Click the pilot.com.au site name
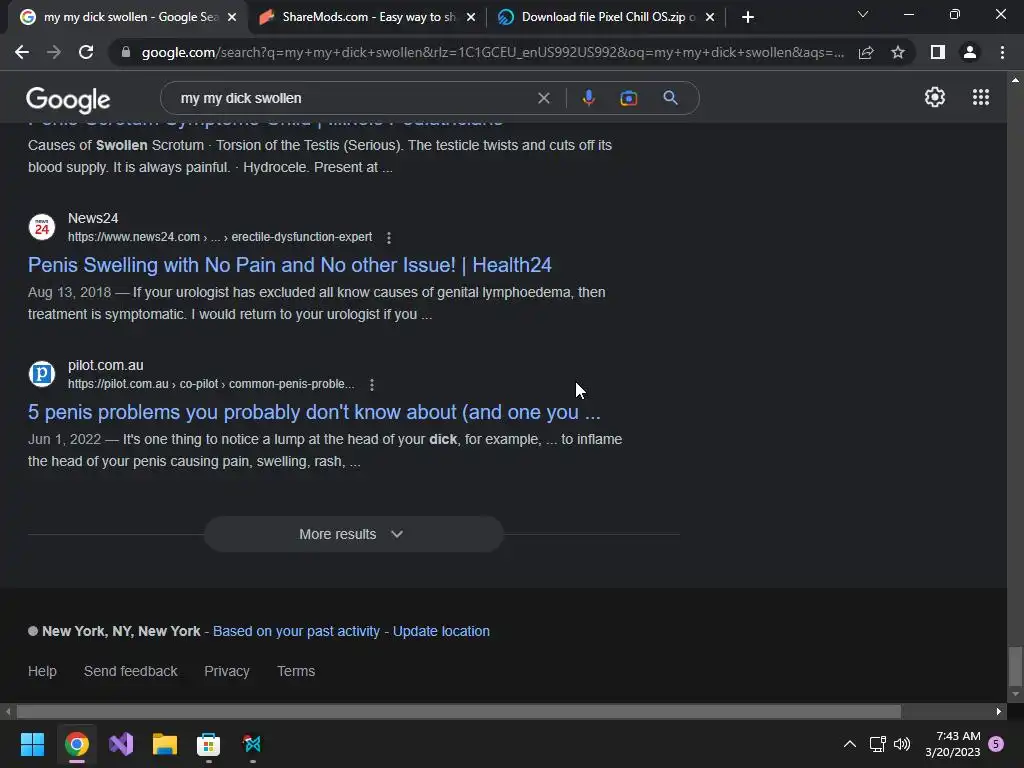1024x768 pixels. [105, 365]
